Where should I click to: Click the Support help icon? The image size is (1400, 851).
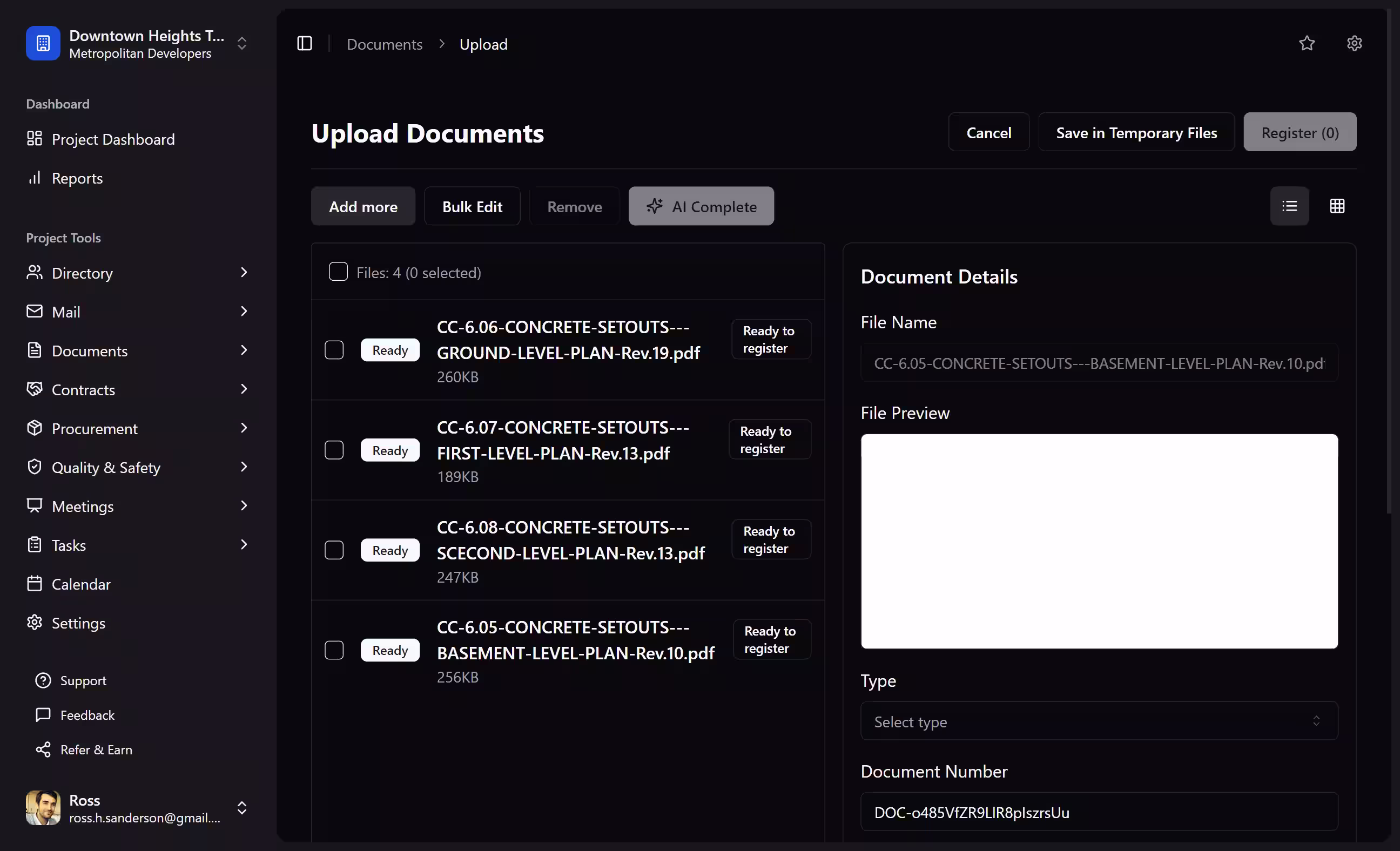pyautogui.click(x=43, y=680)
